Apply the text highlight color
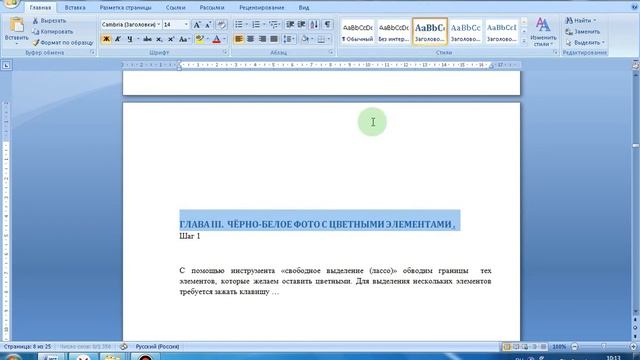Image resolution: width=640 pixels, height=360 pixels. click(199, 39)
